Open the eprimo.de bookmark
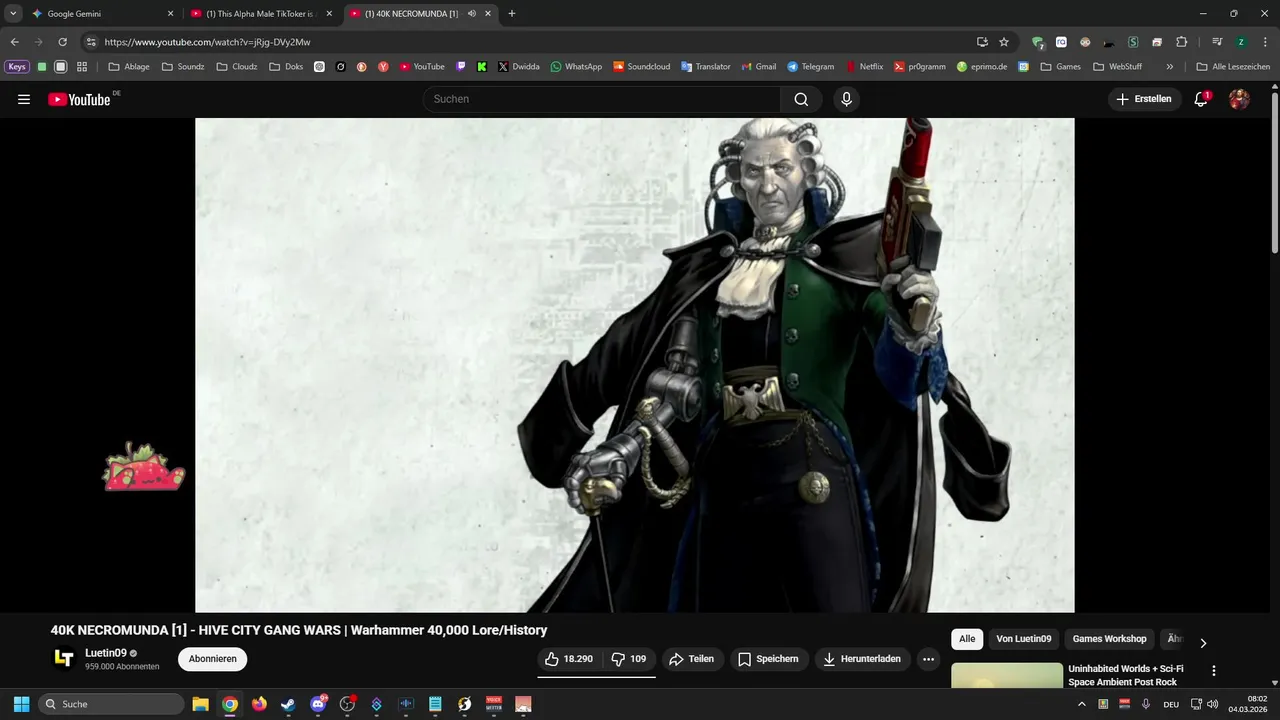 pos(981,67)
